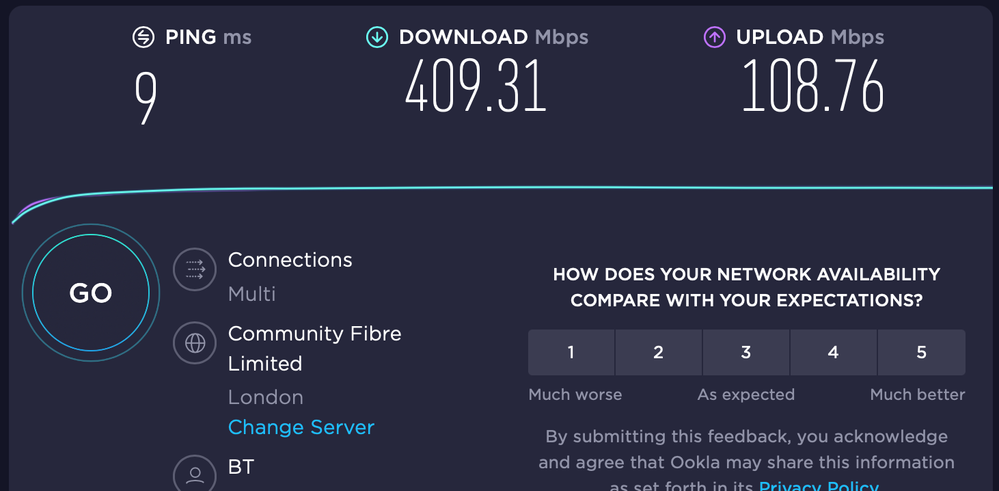
Task: Open the Change Server link
Action: 301,427
